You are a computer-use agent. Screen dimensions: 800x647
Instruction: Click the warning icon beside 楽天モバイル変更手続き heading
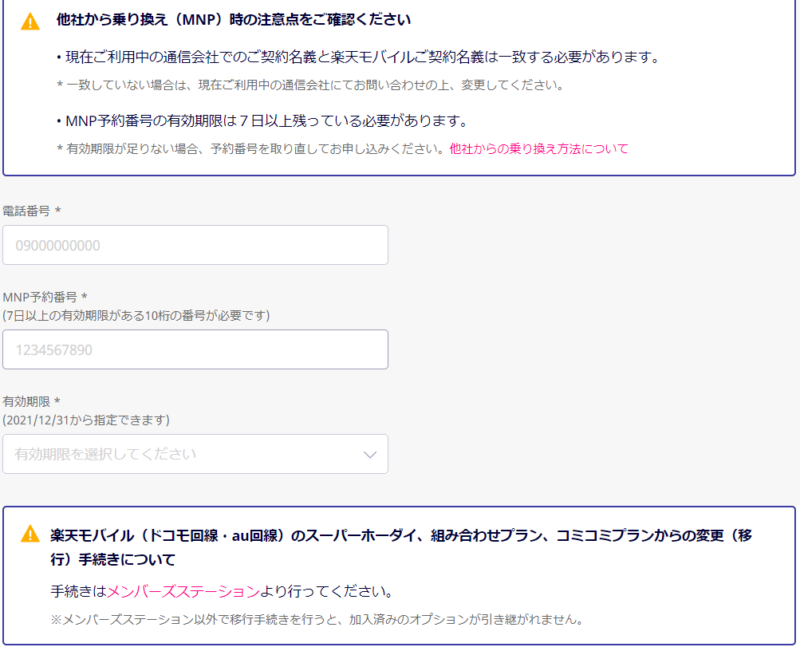[30, 534]
